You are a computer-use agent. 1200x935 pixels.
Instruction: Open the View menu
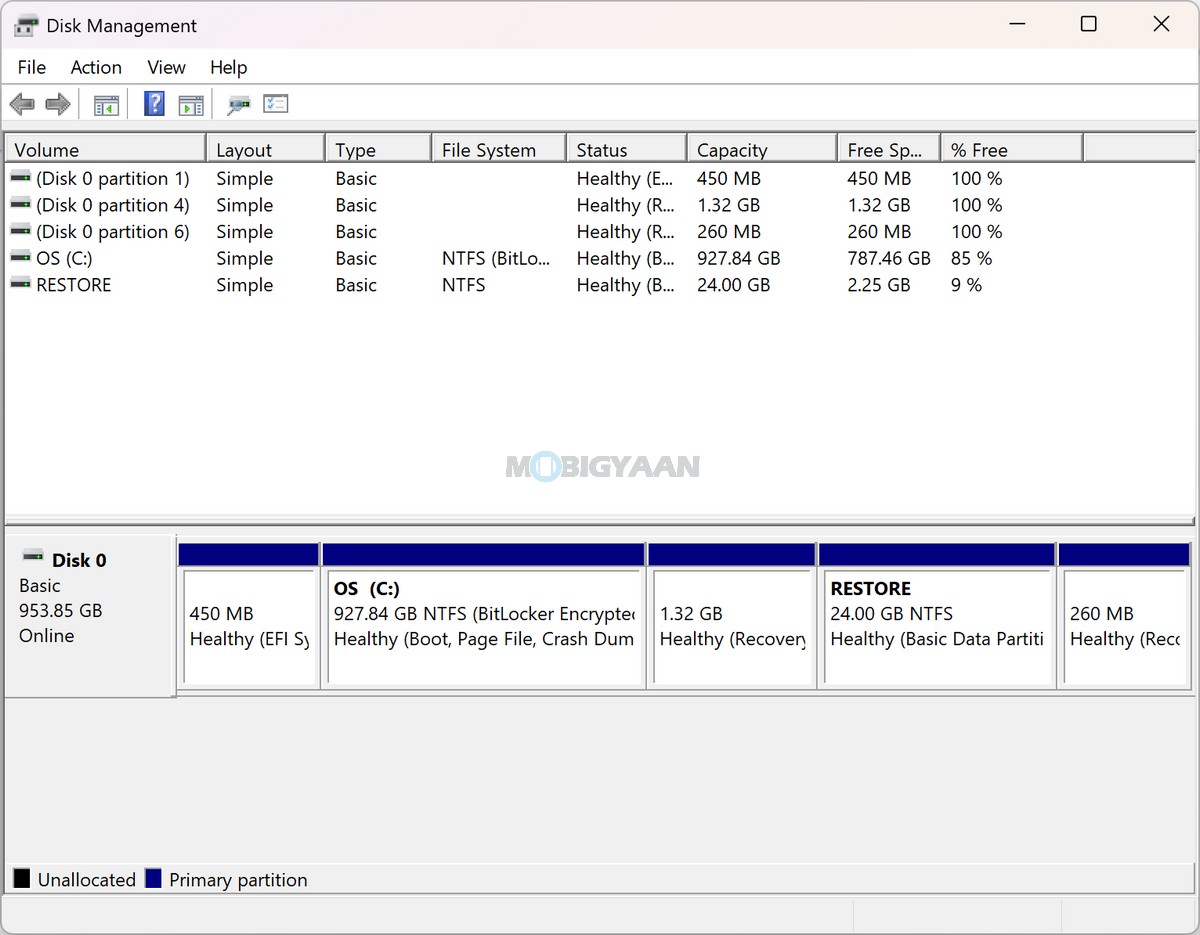[166, 67]
